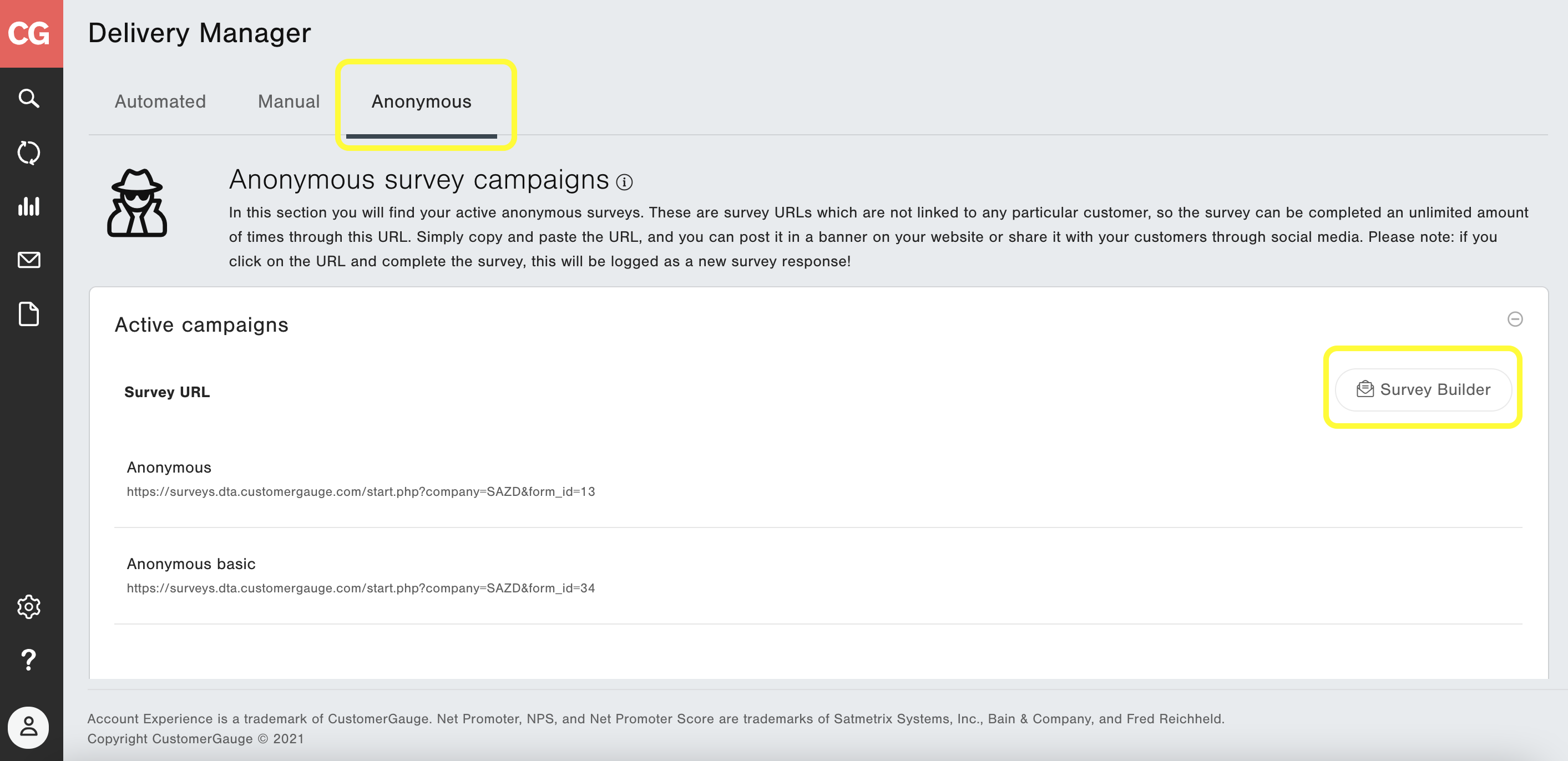This screenshot has width=1568, height=761.
Task: Open the settings gear icon
Action: [29, 606]
